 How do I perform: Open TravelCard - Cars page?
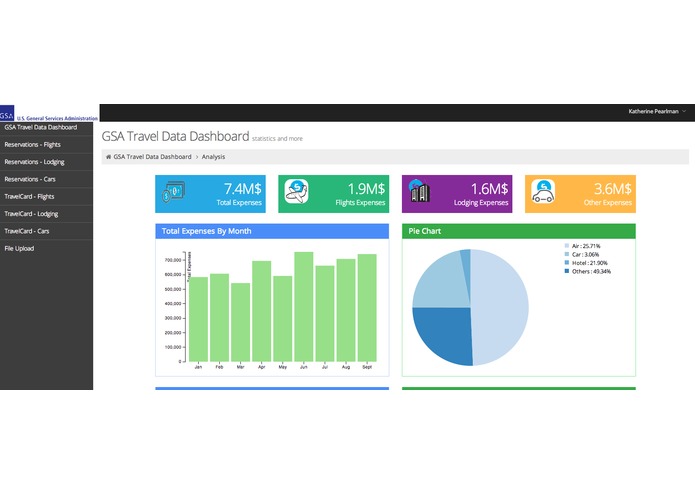pos(47,231)
